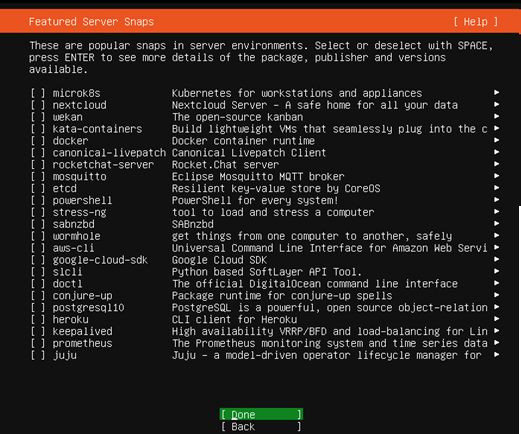This screenshot has width=521, height=434.
Task: Click the juju snap name
Action: coord(65,356)
